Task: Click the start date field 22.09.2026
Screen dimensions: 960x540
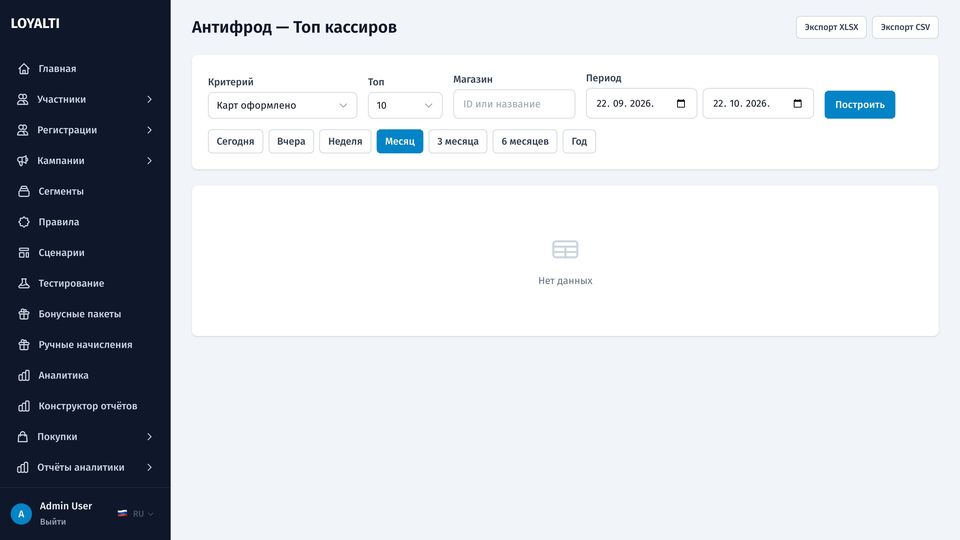Action: 641,103
